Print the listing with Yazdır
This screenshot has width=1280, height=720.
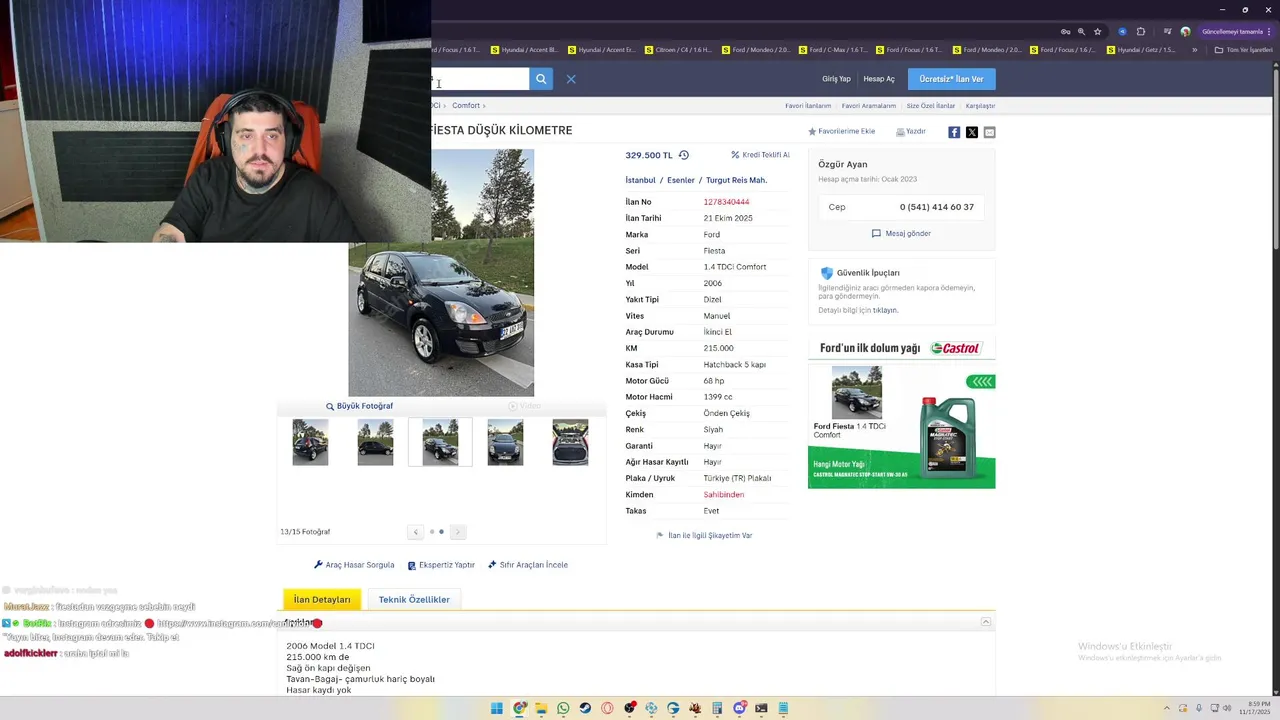[x=911, y=131]
